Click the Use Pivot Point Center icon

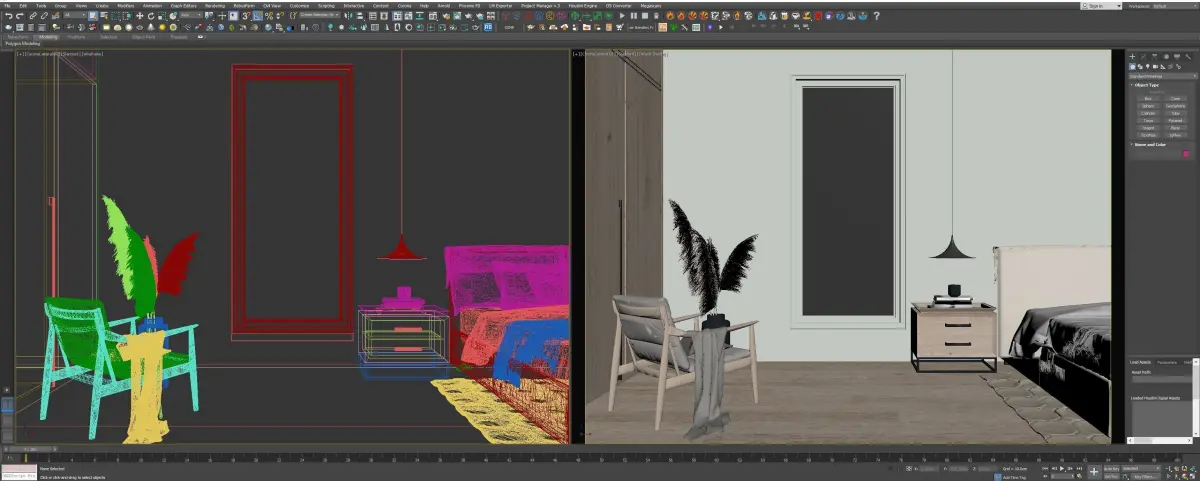click(x=209, y=16)
